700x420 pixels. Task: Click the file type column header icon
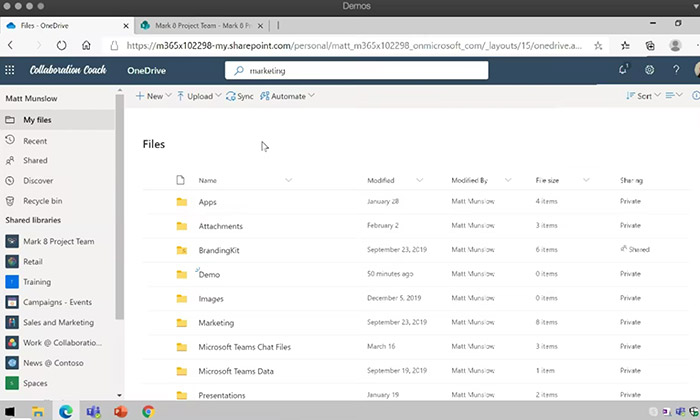[x=180, y=180]
